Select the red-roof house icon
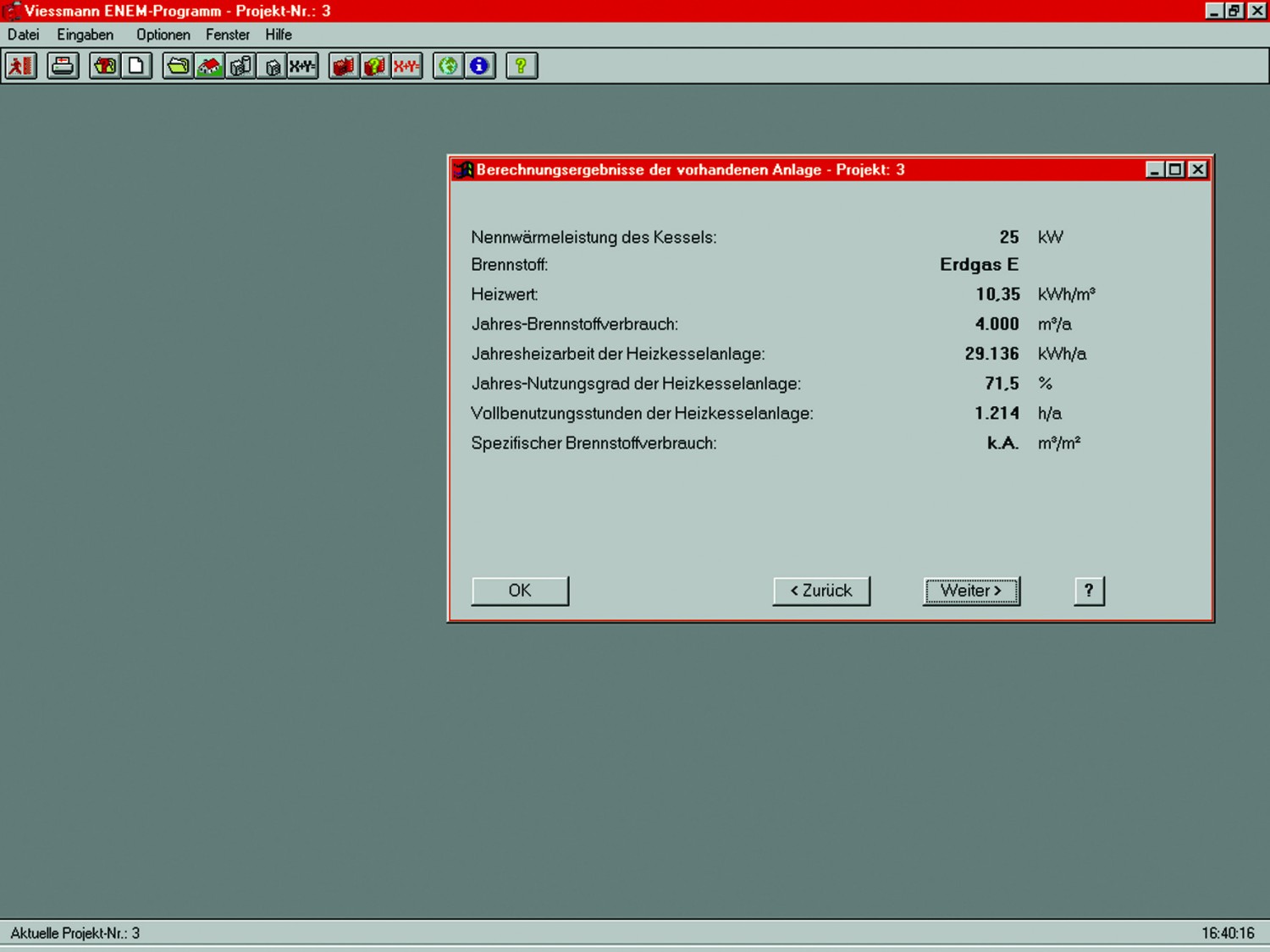 click(x=209, y=66)
